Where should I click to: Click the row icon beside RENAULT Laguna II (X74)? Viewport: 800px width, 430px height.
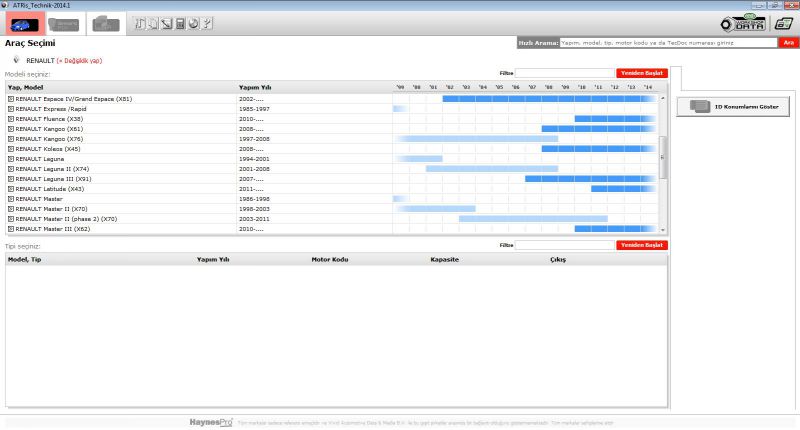point(11,169)
